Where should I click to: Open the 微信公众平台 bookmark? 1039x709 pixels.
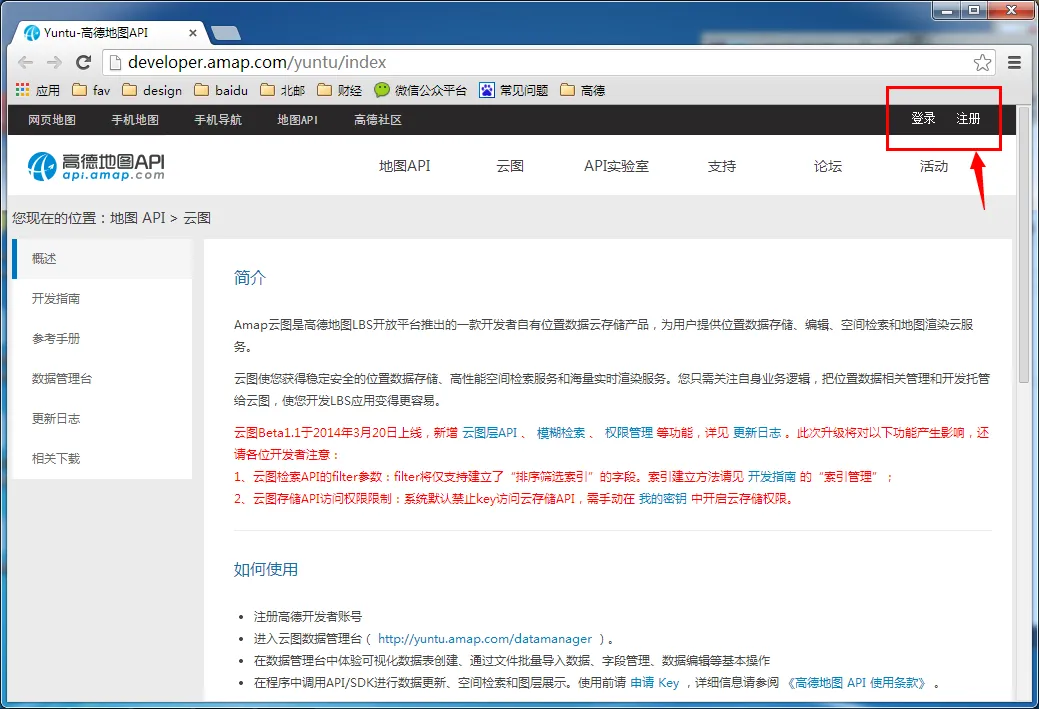(420, 90)
